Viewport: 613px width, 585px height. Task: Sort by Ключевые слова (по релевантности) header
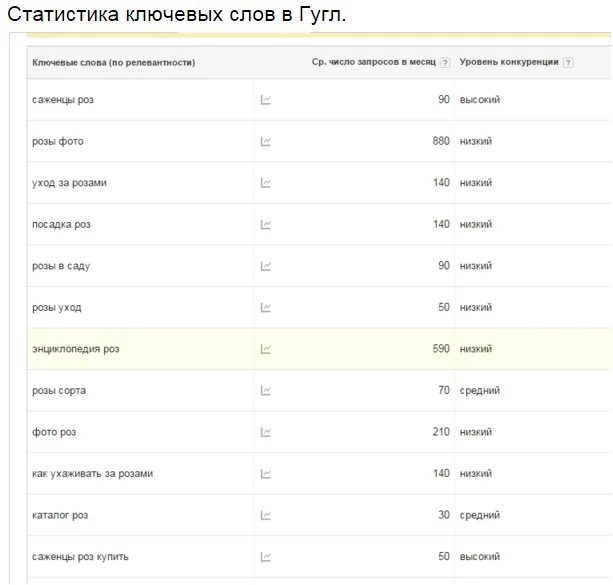pyautogui.click(x=113, y=63)
